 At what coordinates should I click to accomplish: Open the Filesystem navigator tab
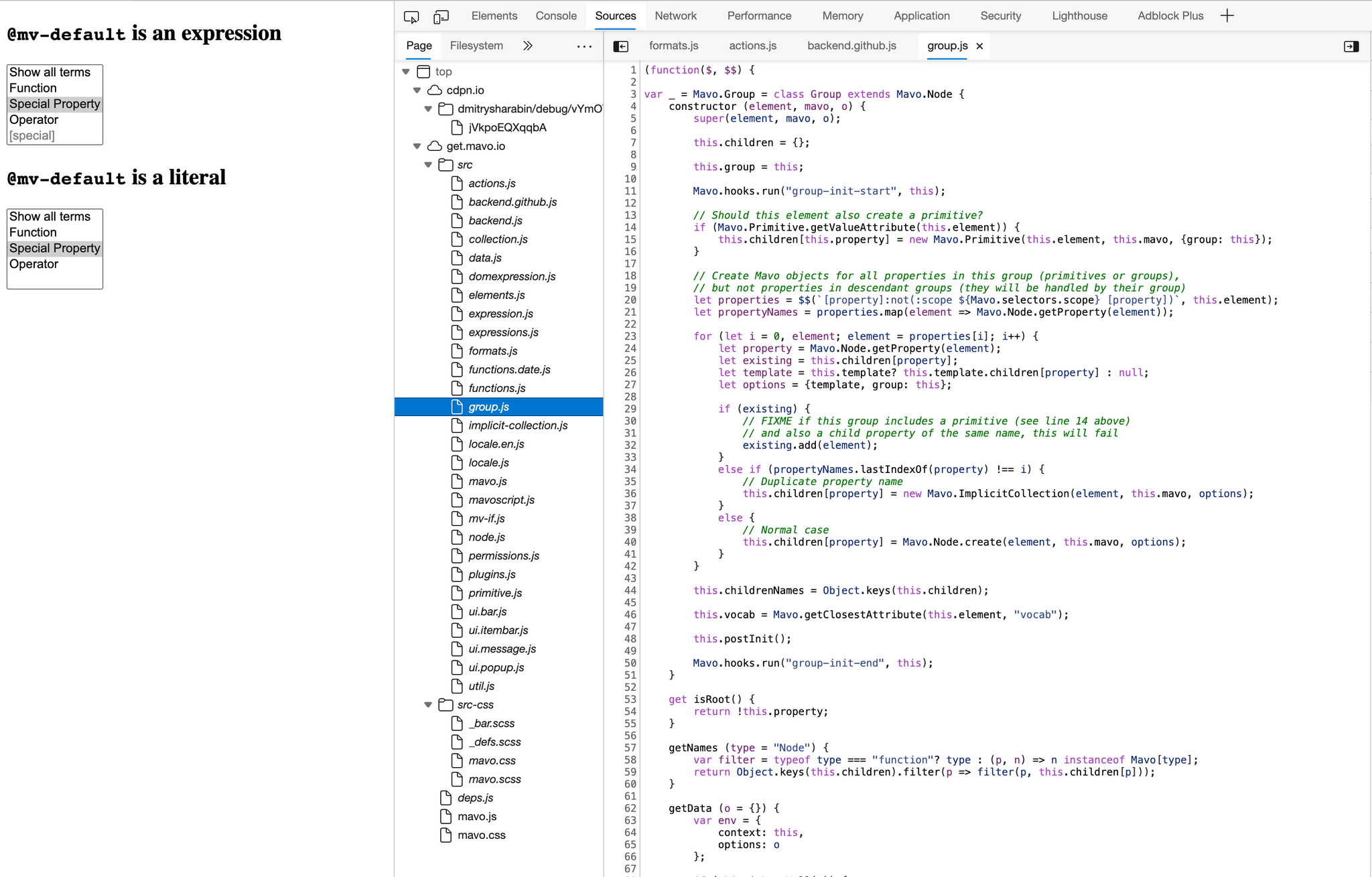point(476,46)
